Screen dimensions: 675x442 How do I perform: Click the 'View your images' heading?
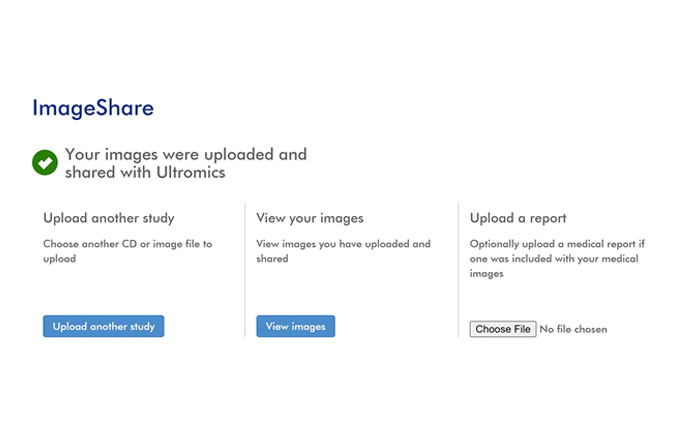pyautogui.click(x=310, y=218)
